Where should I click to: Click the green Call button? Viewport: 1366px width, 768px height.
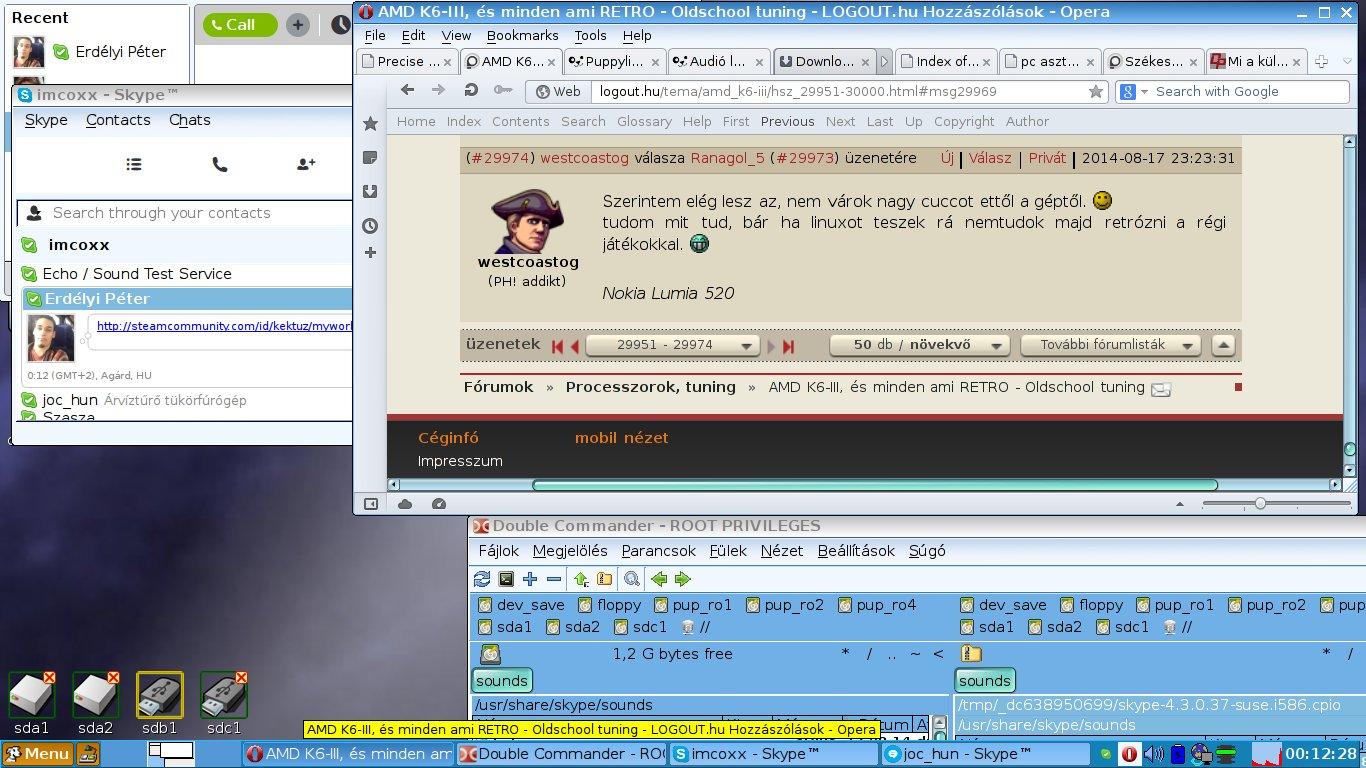click(x=240, y=25)
